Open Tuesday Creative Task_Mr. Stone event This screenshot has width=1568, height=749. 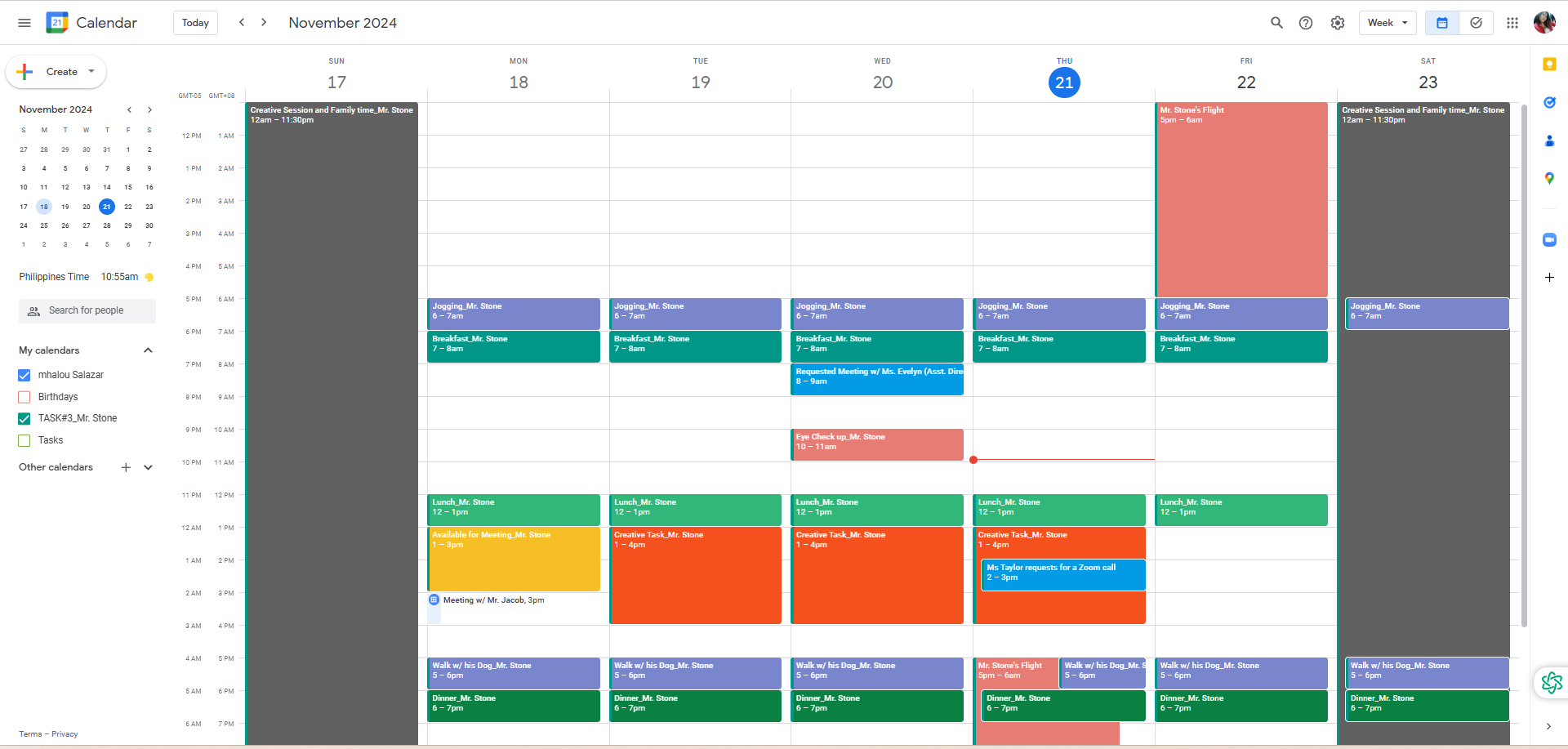[x=695, y=575]
